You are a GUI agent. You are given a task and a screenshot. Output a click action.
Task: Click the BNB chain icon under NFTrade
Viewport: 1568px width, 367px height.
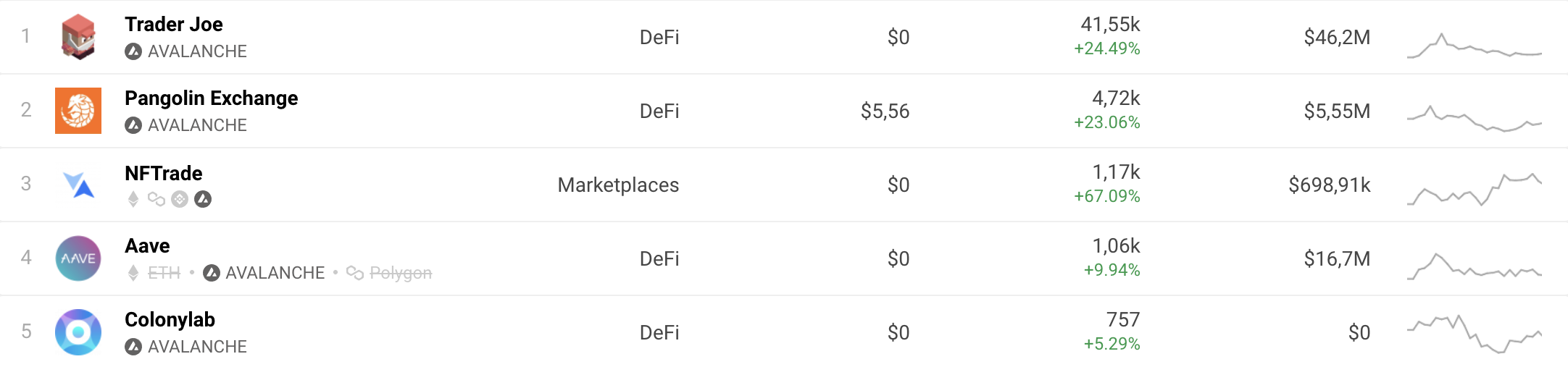click(x=180, y=199)
